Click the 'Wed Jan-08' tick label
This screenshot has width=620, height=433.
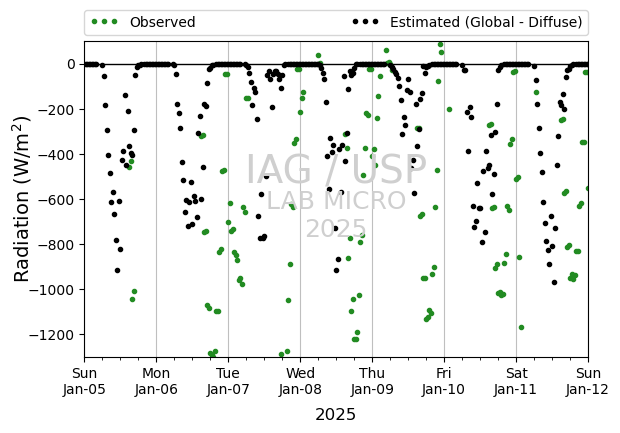tap(300, 381)
